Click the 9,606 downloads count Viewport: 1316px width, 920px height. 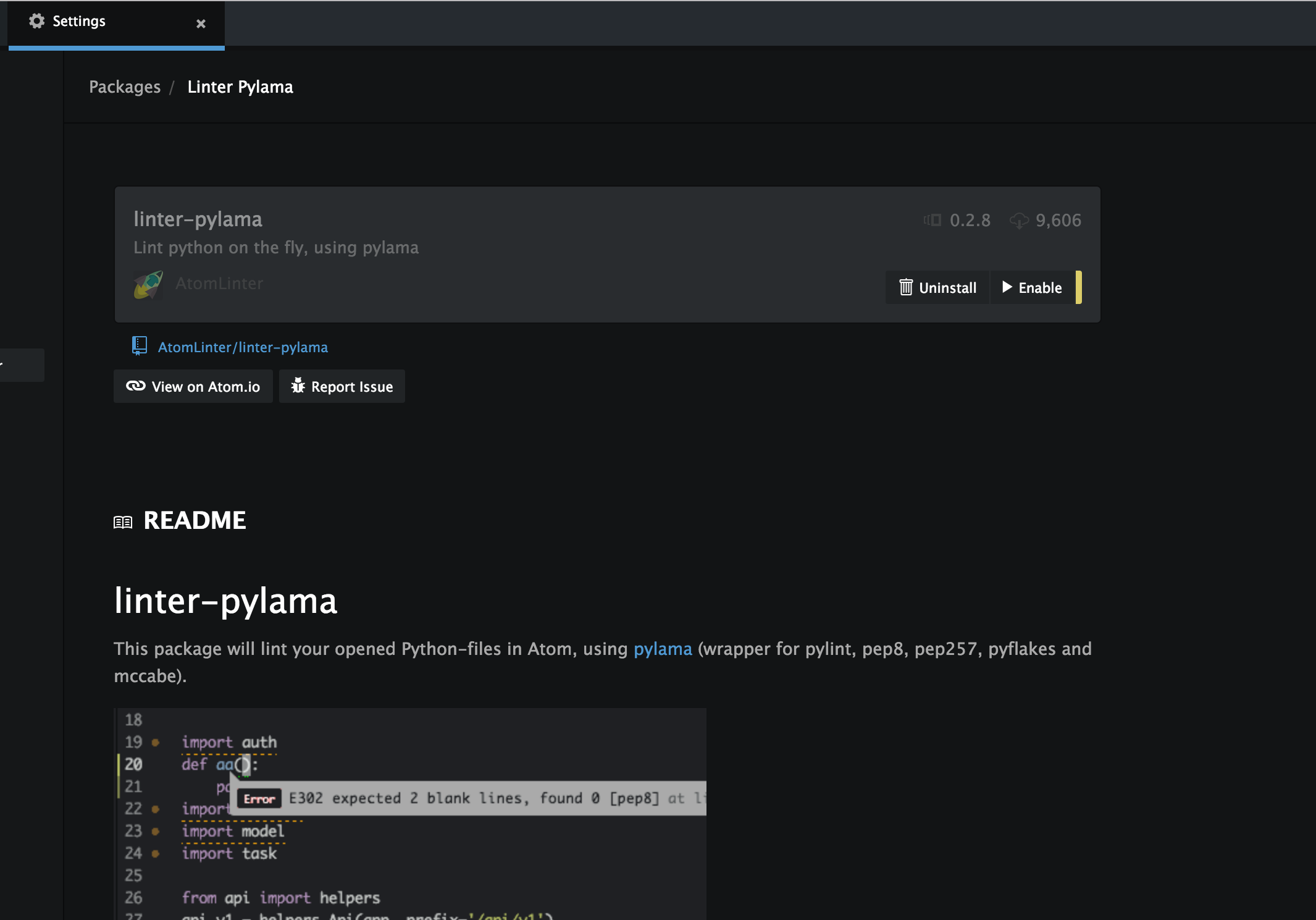1058,221
